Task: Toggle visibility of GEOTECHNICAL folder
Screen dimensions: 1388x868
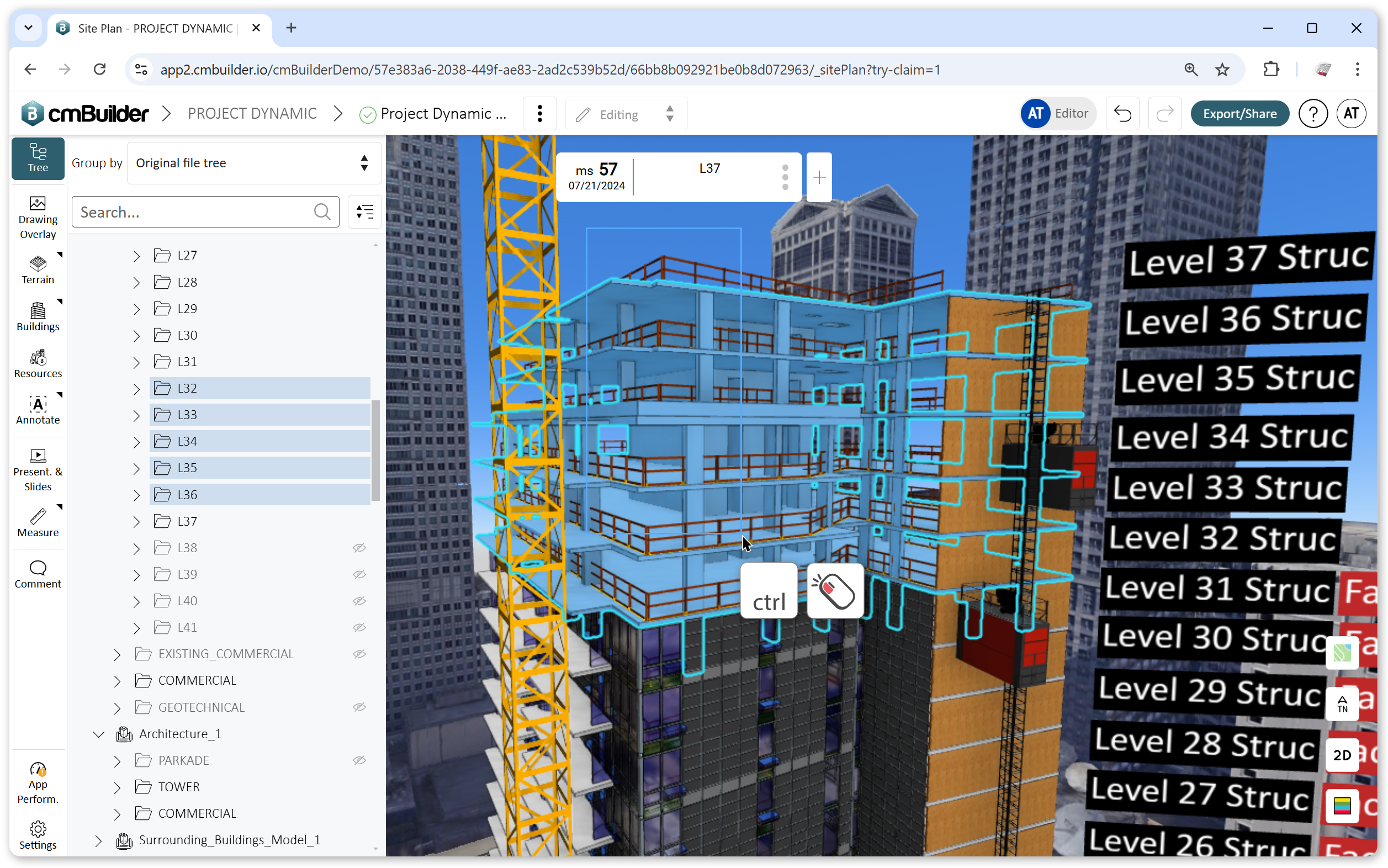Action: coord(359,707)
